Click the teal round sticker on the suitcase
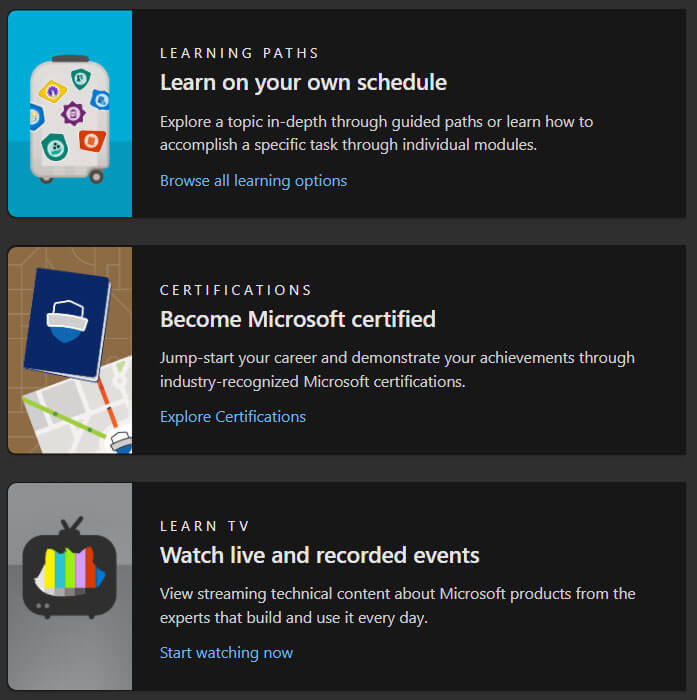Viewport: 697px width, 700px height. coord(55,148)
